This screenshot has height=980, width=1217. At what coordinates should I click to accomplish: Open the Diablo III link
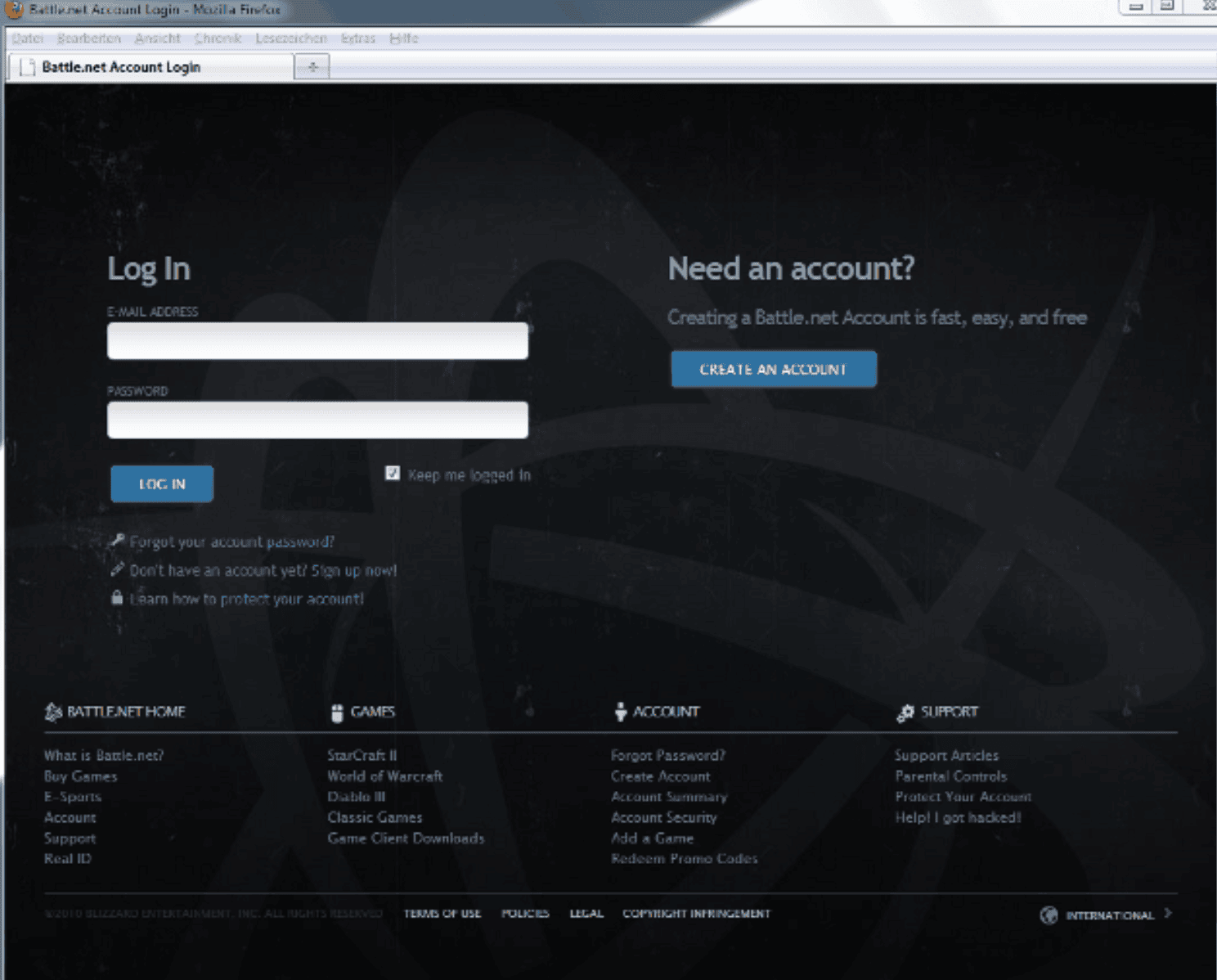click(356, 797)
